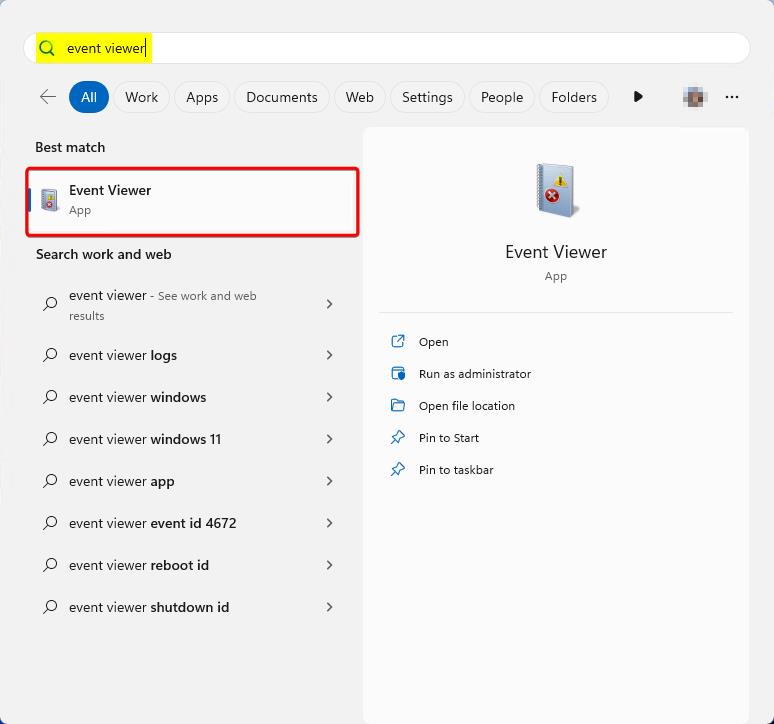
Task: Expand chevron for 'event viewer windows 11'
Action: pos(329,439)
